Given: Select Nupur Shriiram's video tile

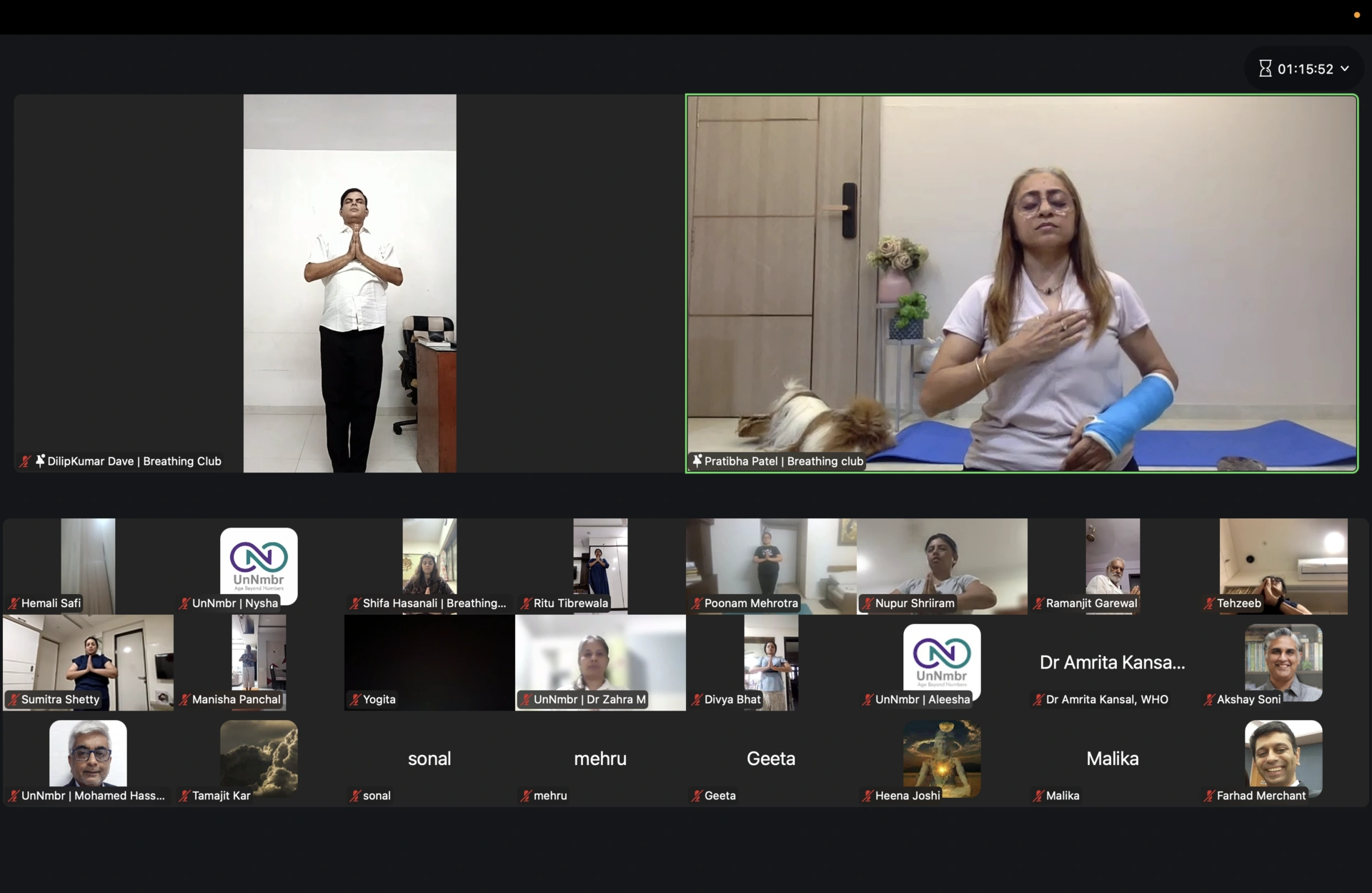Looking at the screenshot, I should 942,566.
